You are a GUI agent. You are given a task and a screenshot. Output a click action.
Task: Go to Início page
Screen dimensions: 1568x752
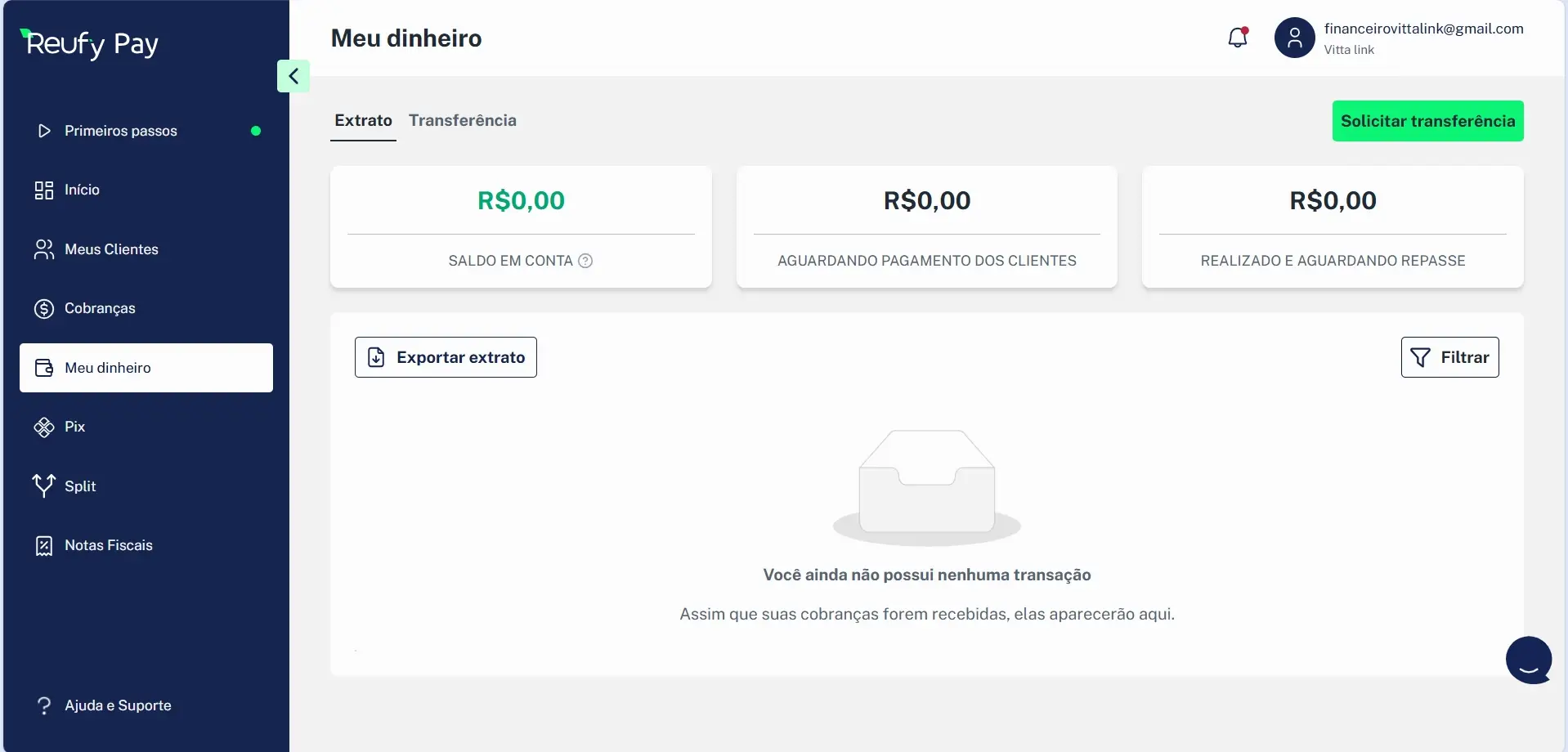[82, 190]
